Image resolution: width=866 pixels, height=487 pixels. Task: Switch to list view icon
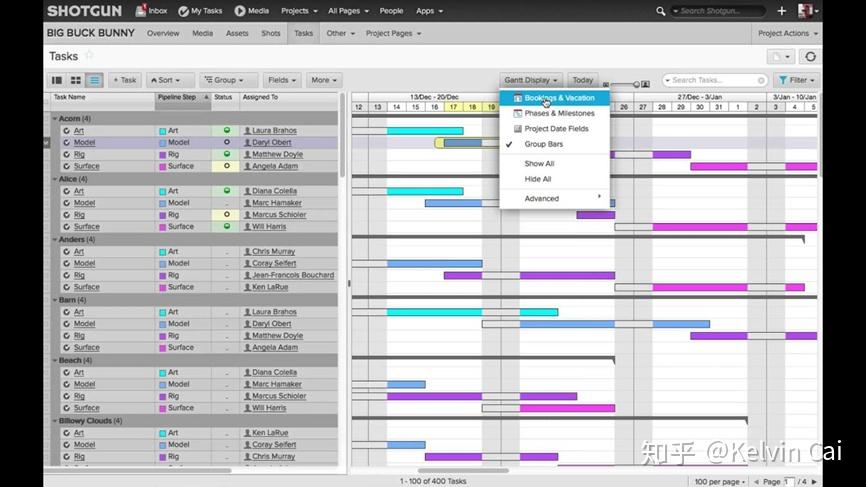[x=94, y=80]
